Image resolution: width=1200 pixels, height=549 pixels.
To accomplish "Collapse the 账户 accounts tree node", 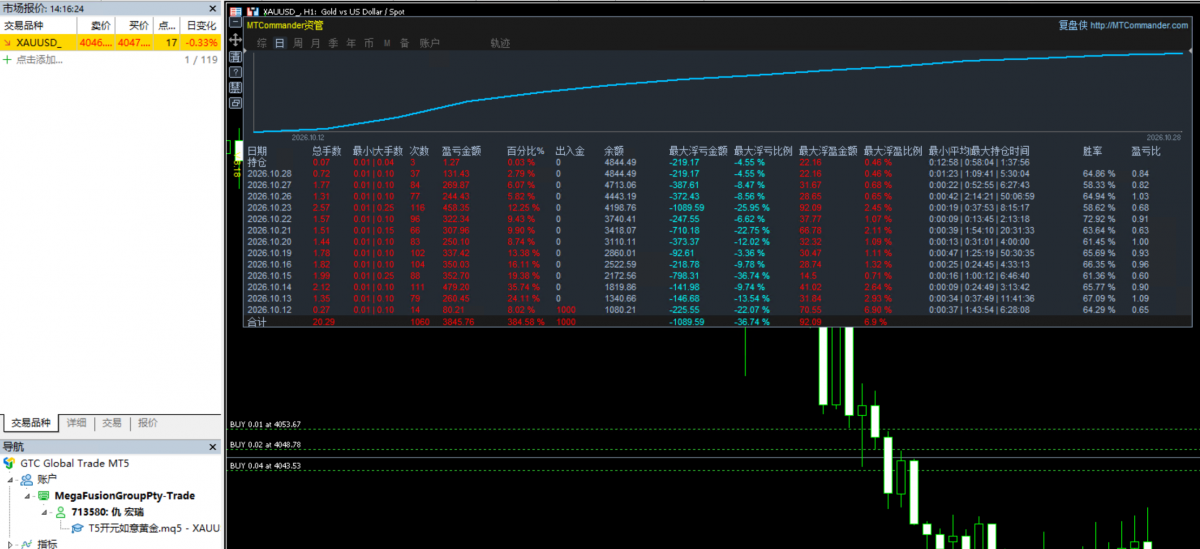I will [x=10, y=480].
